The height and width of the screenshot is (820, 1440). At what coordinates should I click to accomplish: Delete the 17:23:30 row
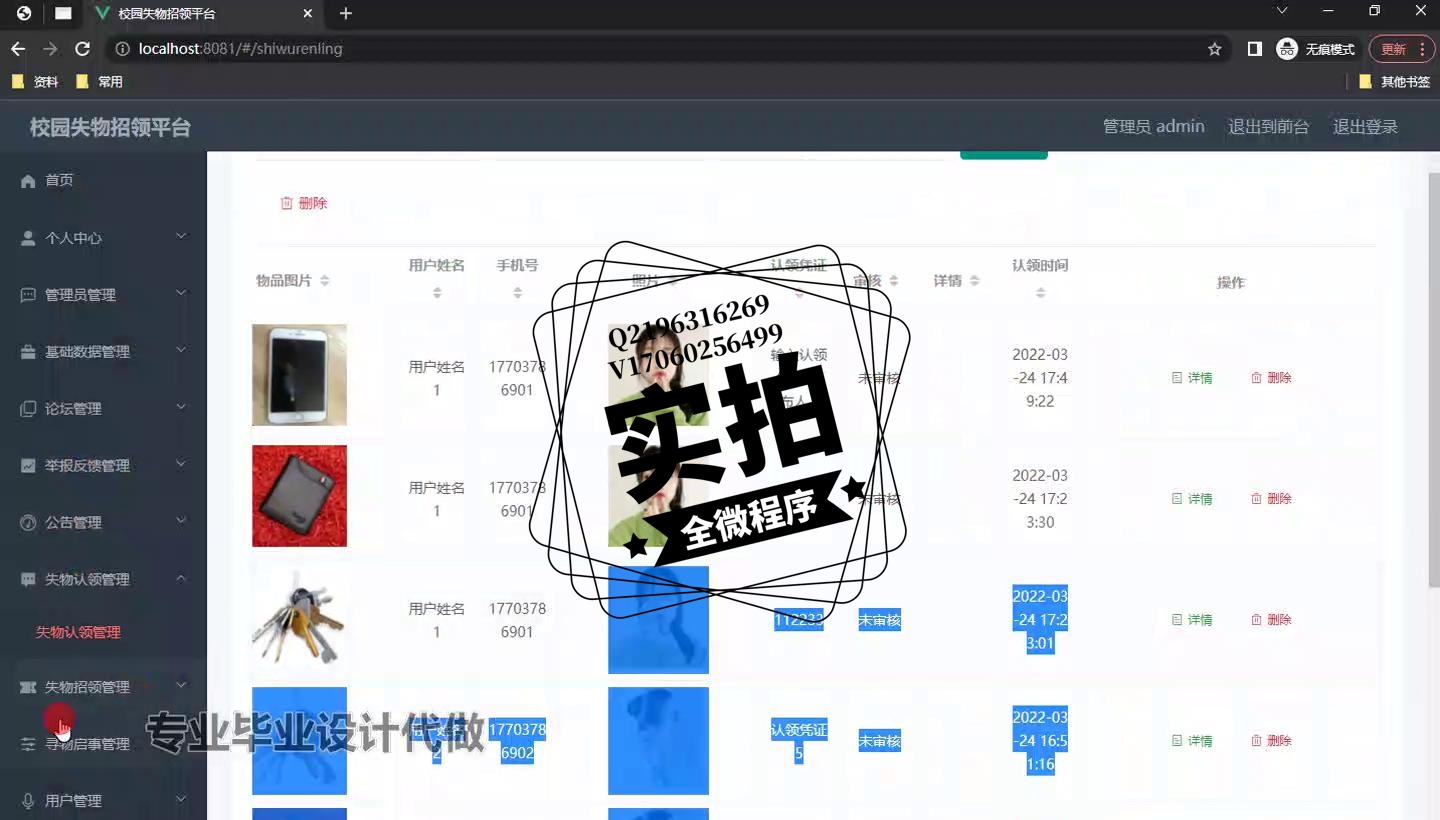click(x=1271, y=499)
